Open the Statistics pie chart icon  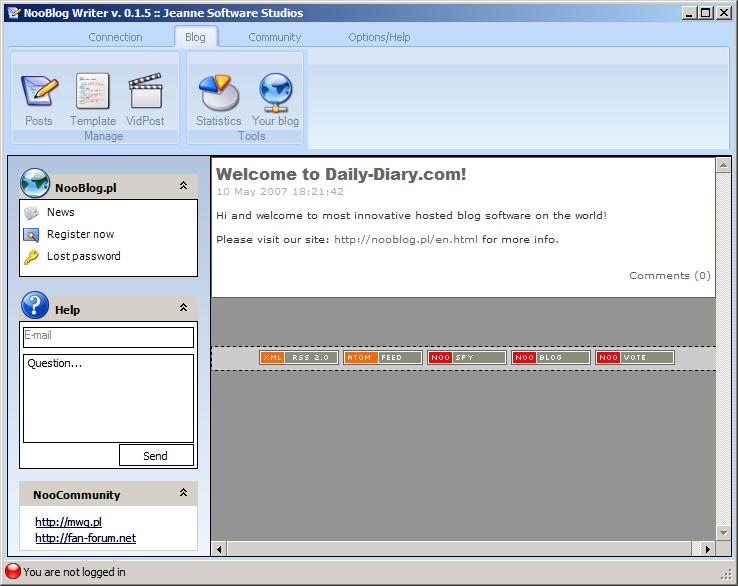pyautogui.click(x=219, y=91)
